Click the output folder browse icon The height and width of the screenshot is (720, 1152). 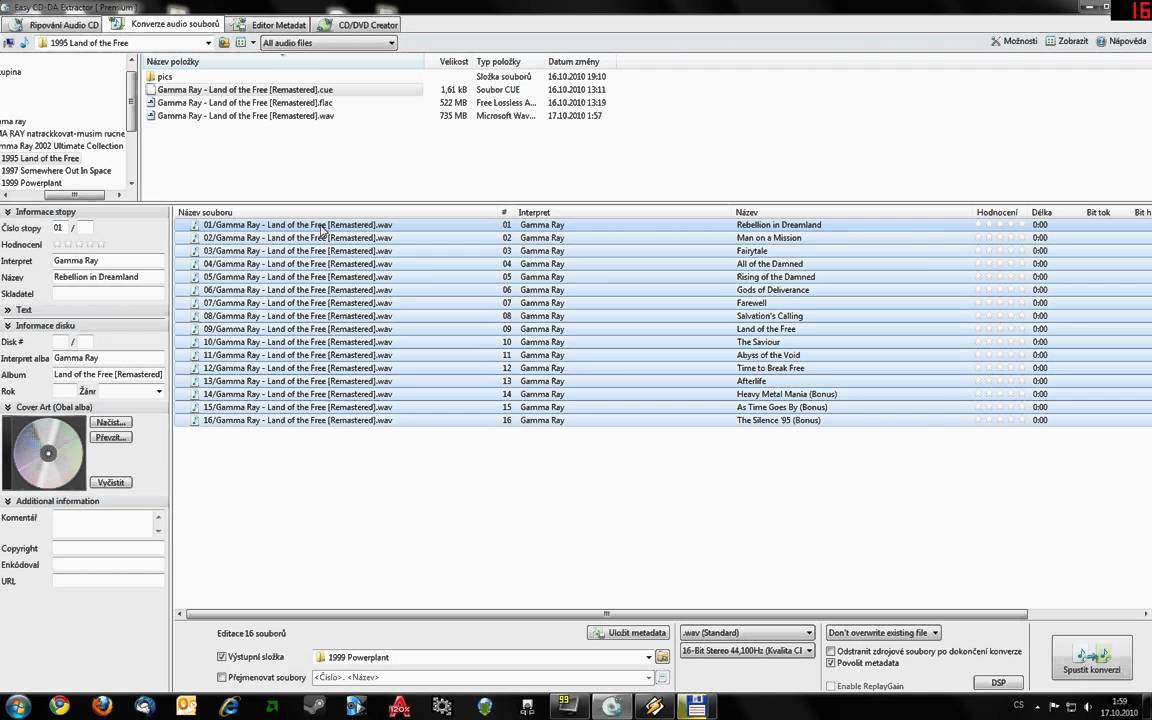click(662, 657)
